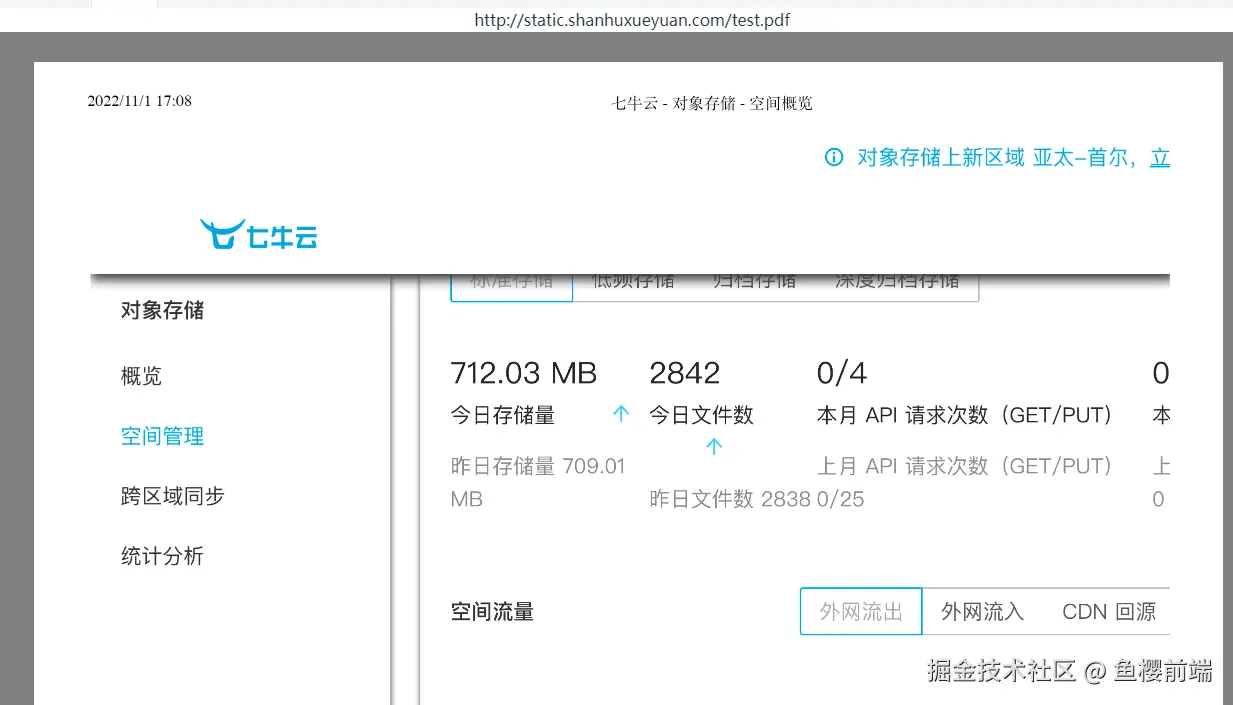This screenshot has height=705, width=1233.
Task: Click the info icon beside the announcement
Action: [x=834, y=158]
